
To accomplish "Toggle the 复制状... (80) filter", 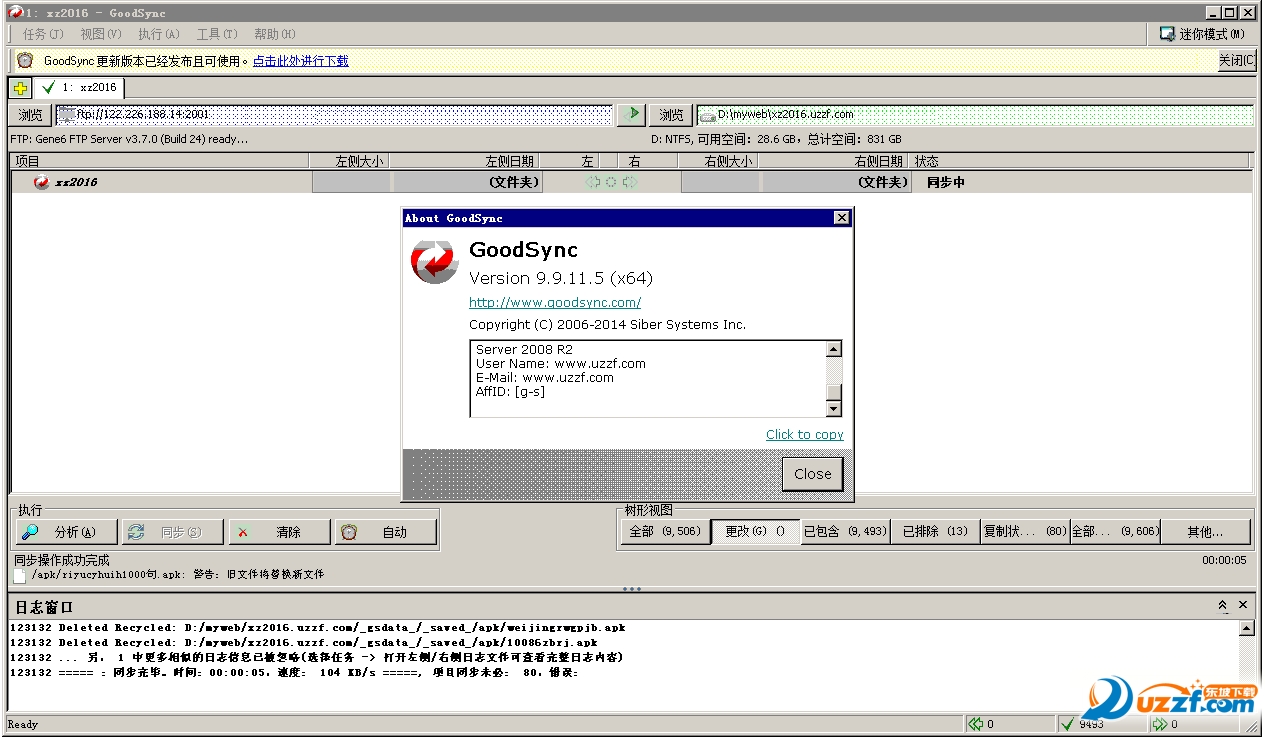I will point(1025,532).
